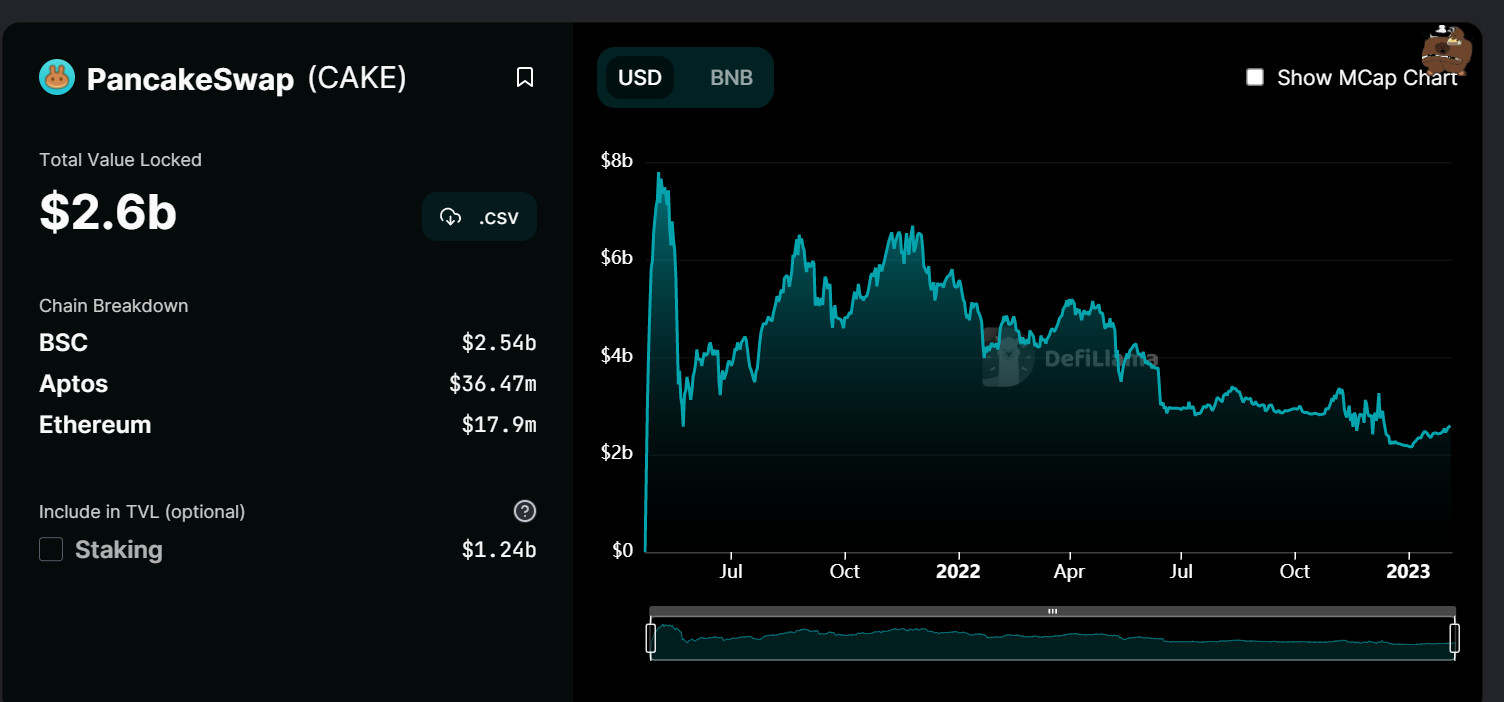Click the $2.6b total value locked figure
The width and height of the screenshot is (1504, 702).
coord(108,212)
